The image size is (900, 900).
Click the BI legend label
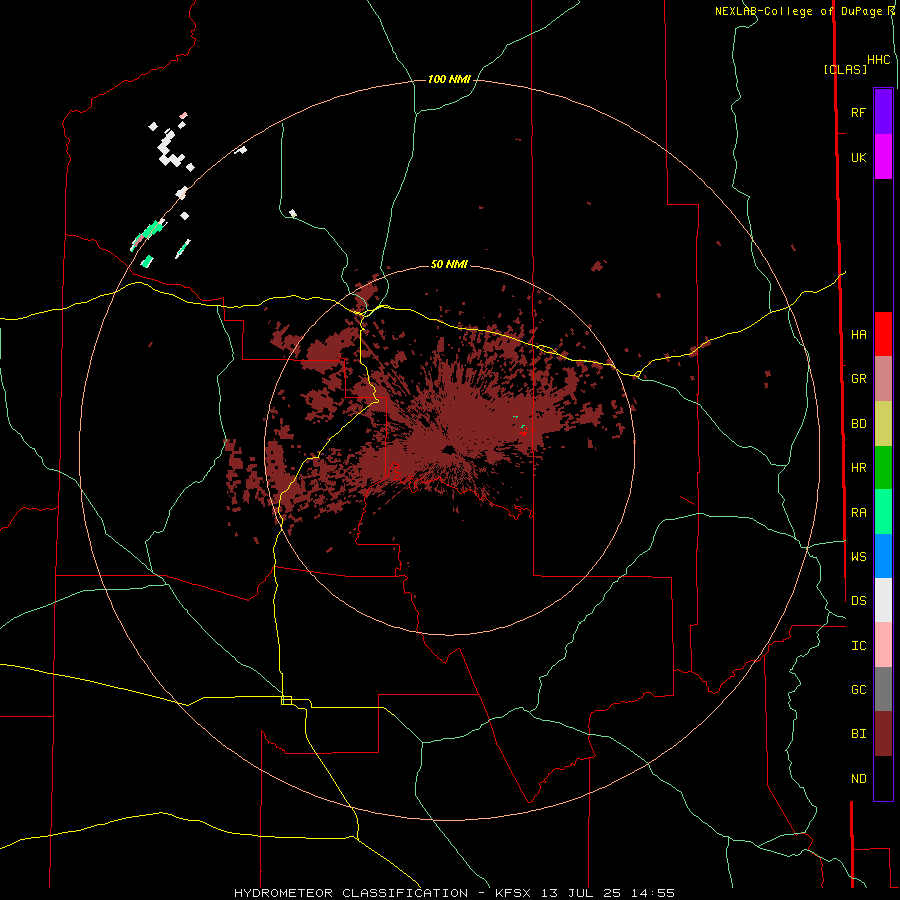[x=858, y=734]
